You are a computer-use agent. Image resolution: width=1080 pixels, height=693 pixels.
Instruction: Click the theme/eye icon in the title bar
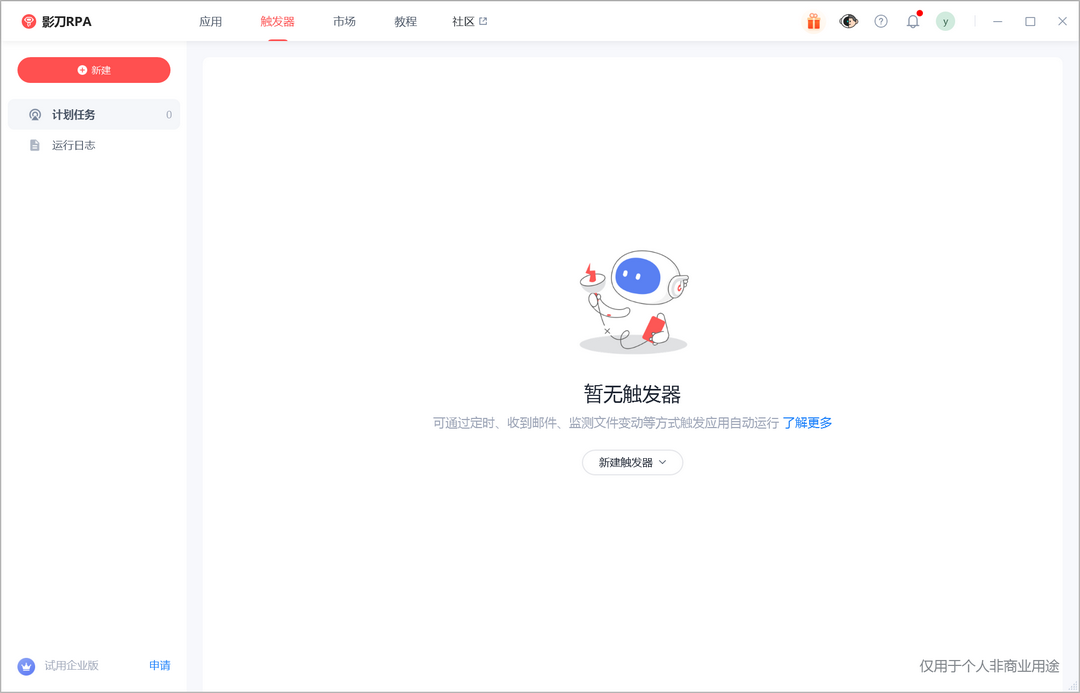[x=847, y=20]
